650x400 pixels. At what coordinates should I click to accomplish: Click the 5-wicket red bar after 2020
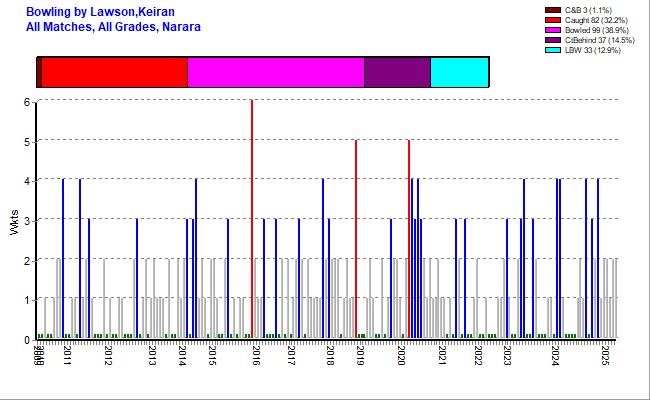click(409, 239)
